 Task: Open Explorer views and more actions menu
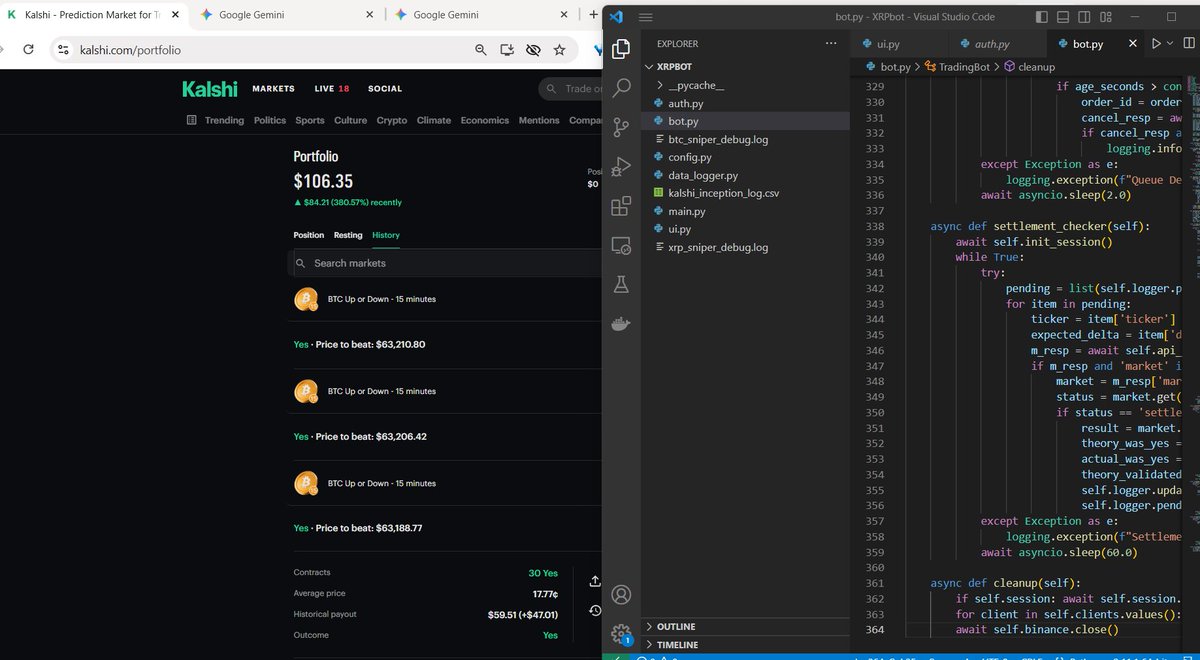(831, 44)
